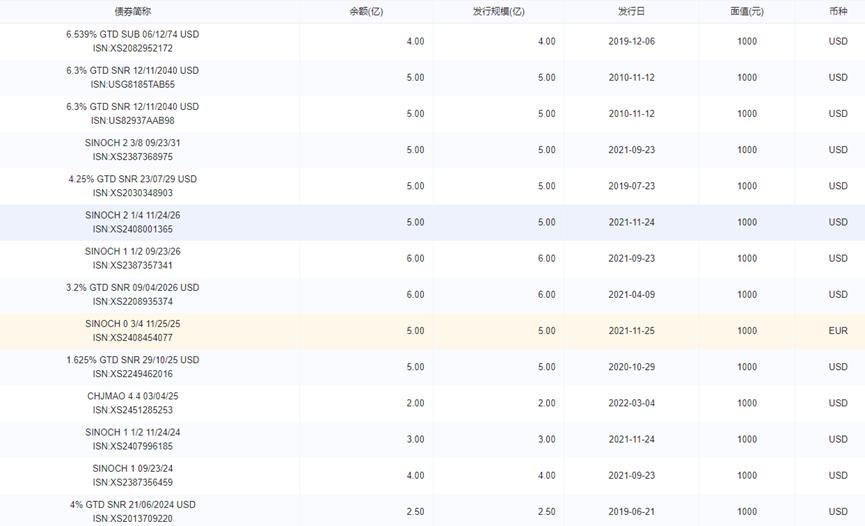Screen dimensions: 865x526
Task: Open bond with ISN USG8185TAB55
Action: tap(132, 84)
